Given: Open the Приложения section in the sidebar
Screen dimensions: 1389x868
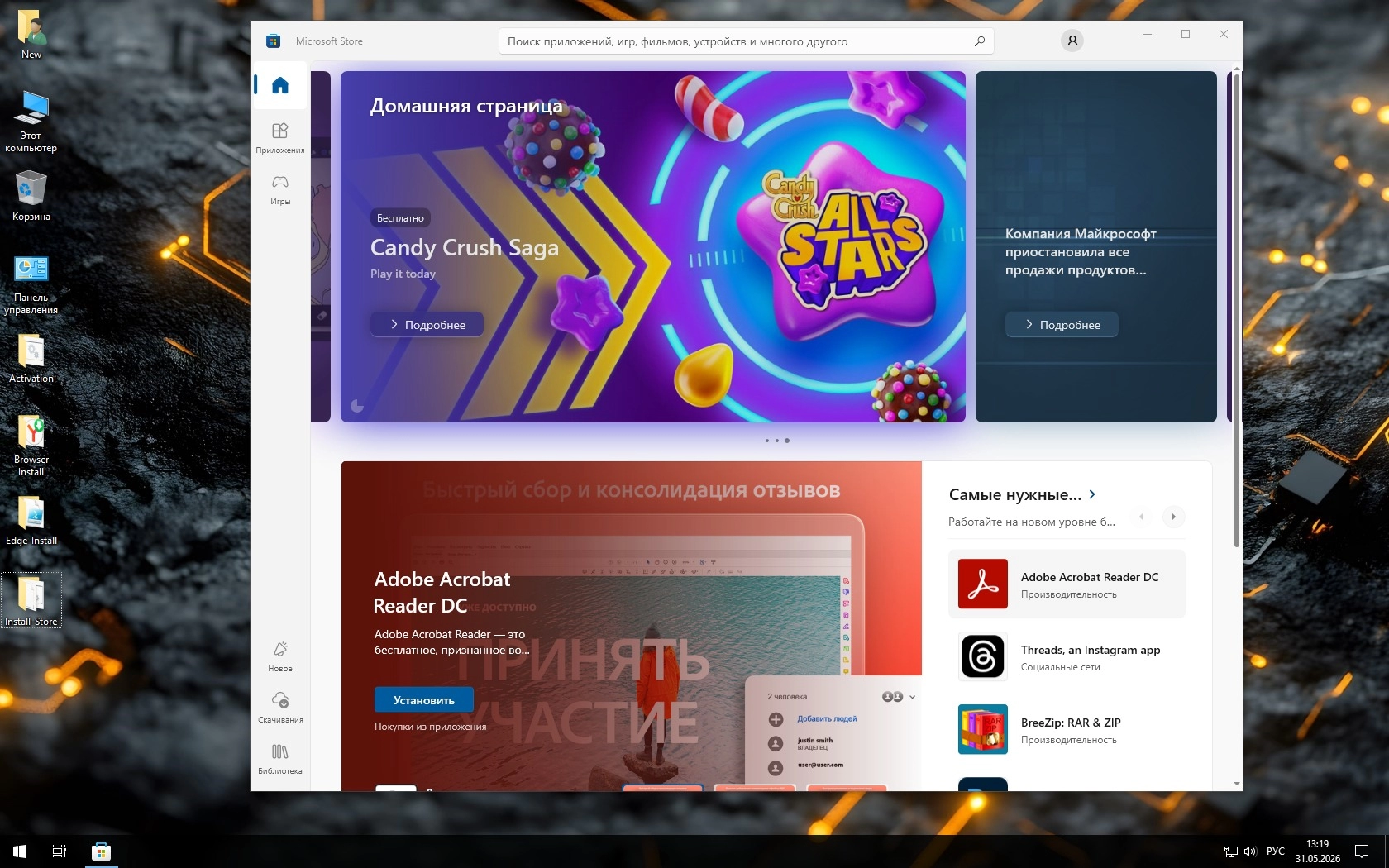Looking at the screenshot, I should point(280,138).
